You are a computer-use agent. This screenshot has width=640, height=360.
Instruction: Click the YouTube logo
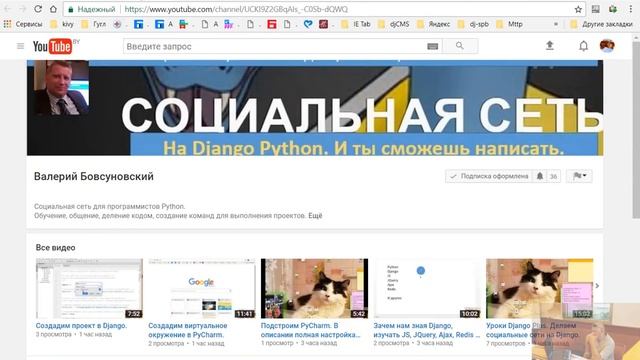(x=52, y=46)
